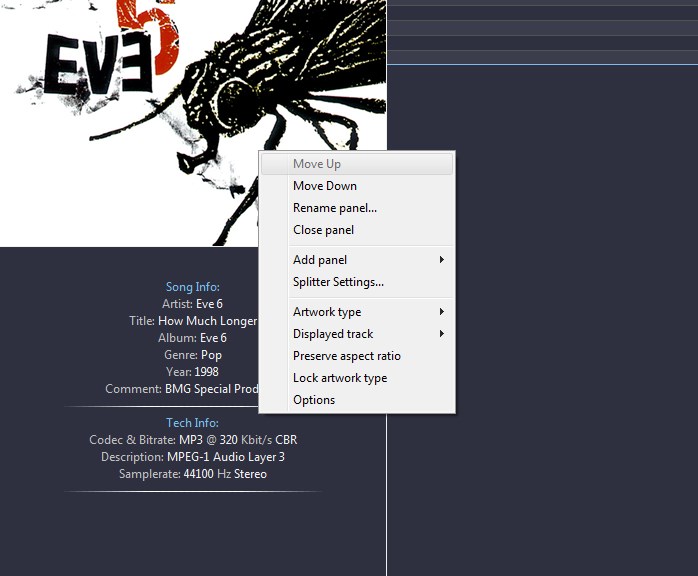Viewport: 698px width, 576px height.
Task: Click the Song Info heading
Action: [x=192, y=287]
